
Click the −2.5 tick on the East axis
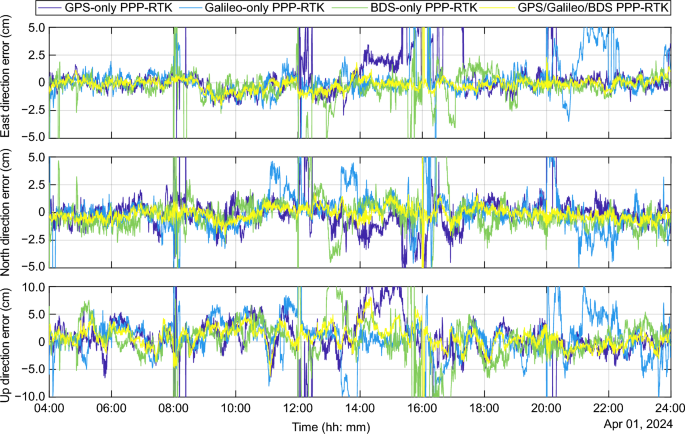34,110
